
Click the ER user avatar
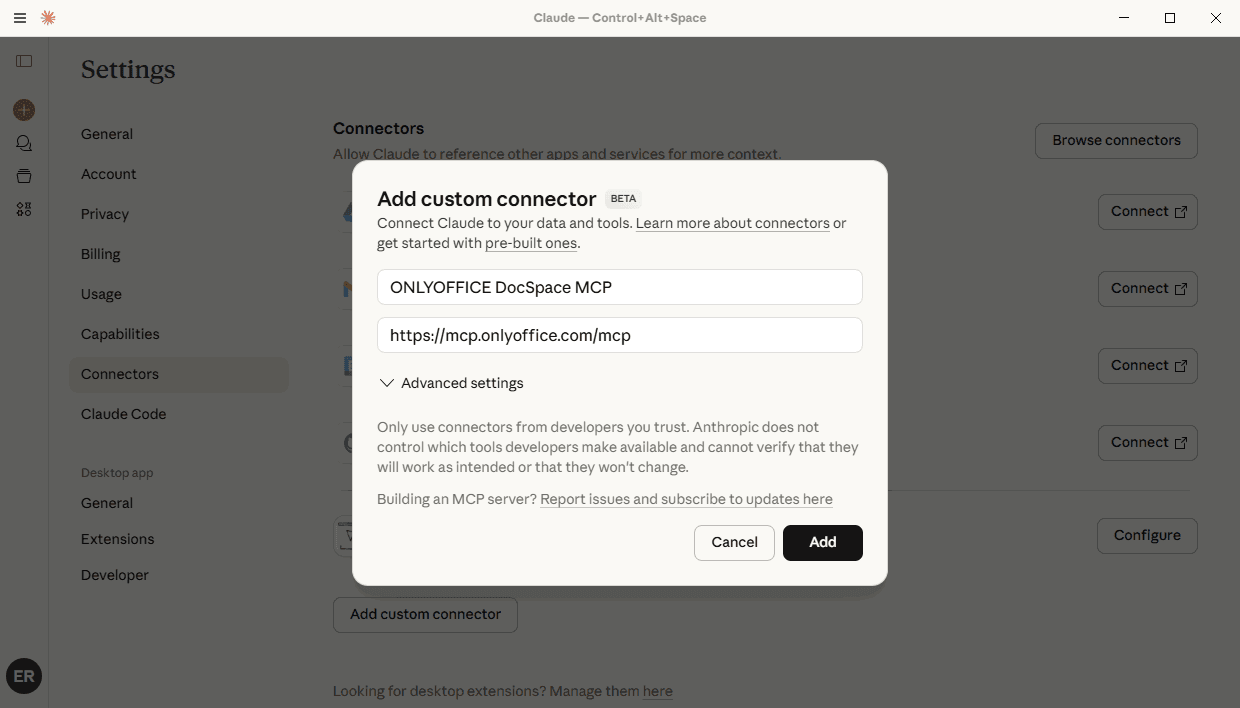[24, 676]
